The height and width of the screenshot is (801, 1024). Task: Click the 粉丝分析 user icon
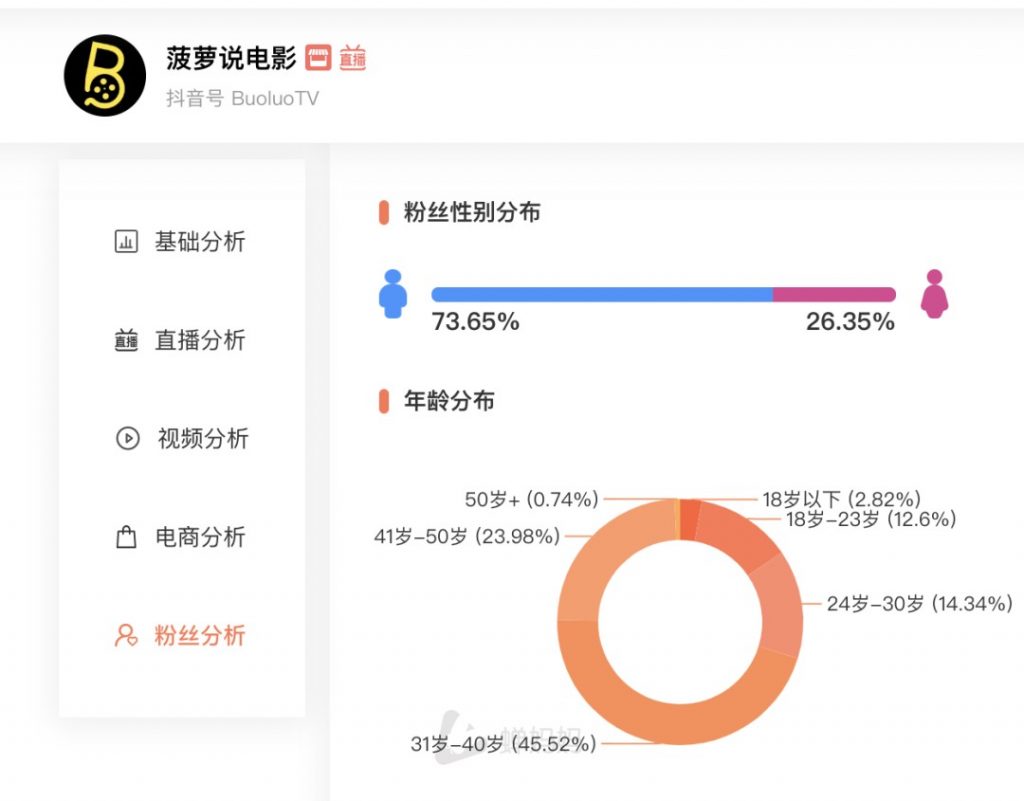tap(126, 635)
